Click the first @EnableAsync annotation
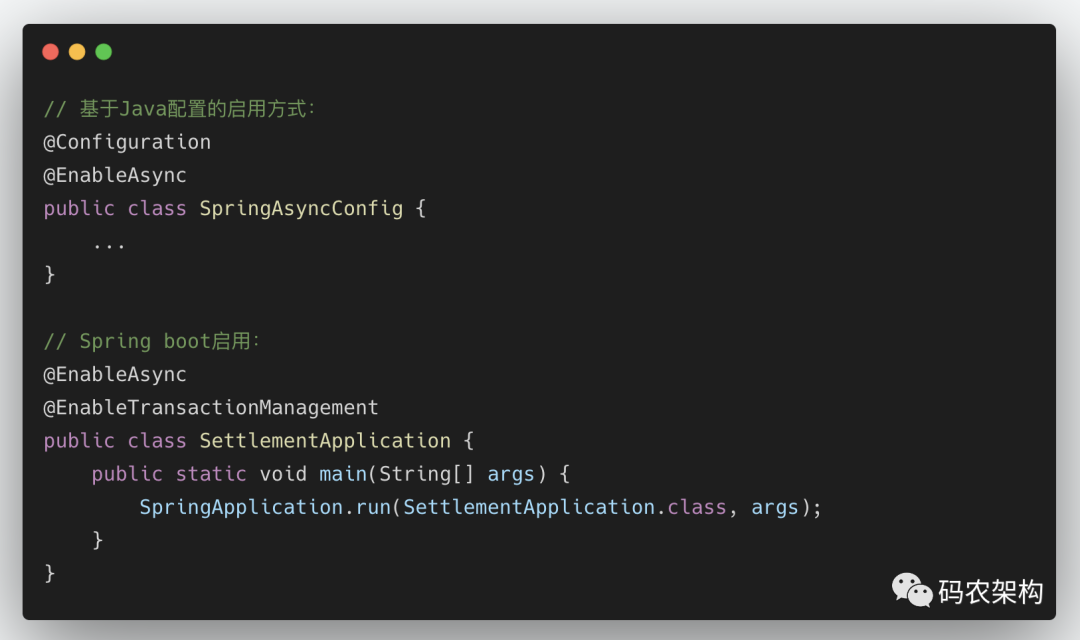Viewport: 1080px width, 640px height. coord(114,175)
